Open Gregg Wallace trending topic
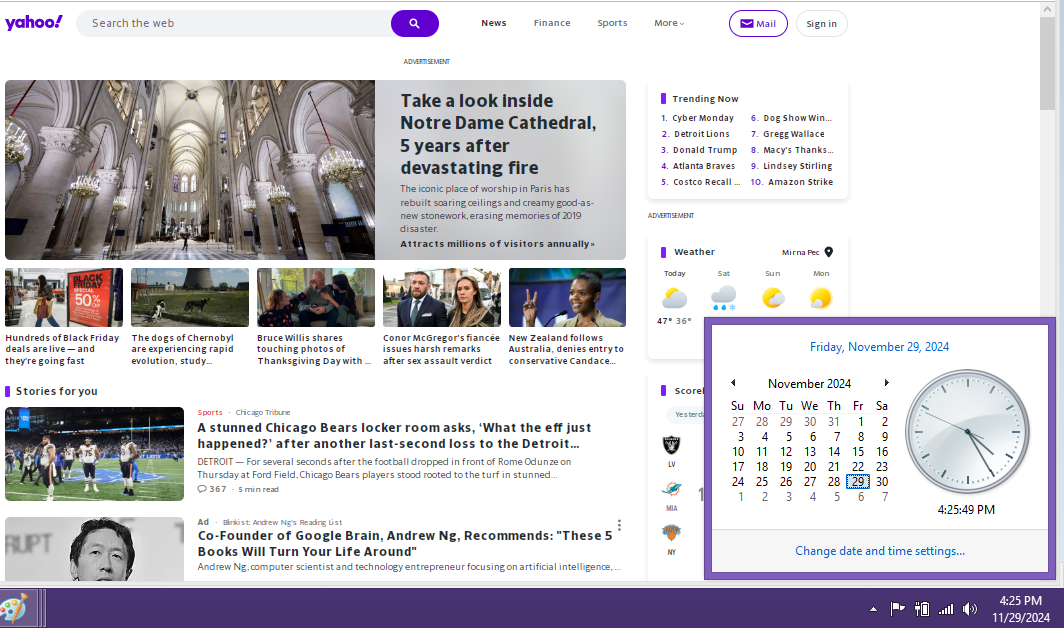The height and width of the screenshot is (628, 1064). [794, 134]
